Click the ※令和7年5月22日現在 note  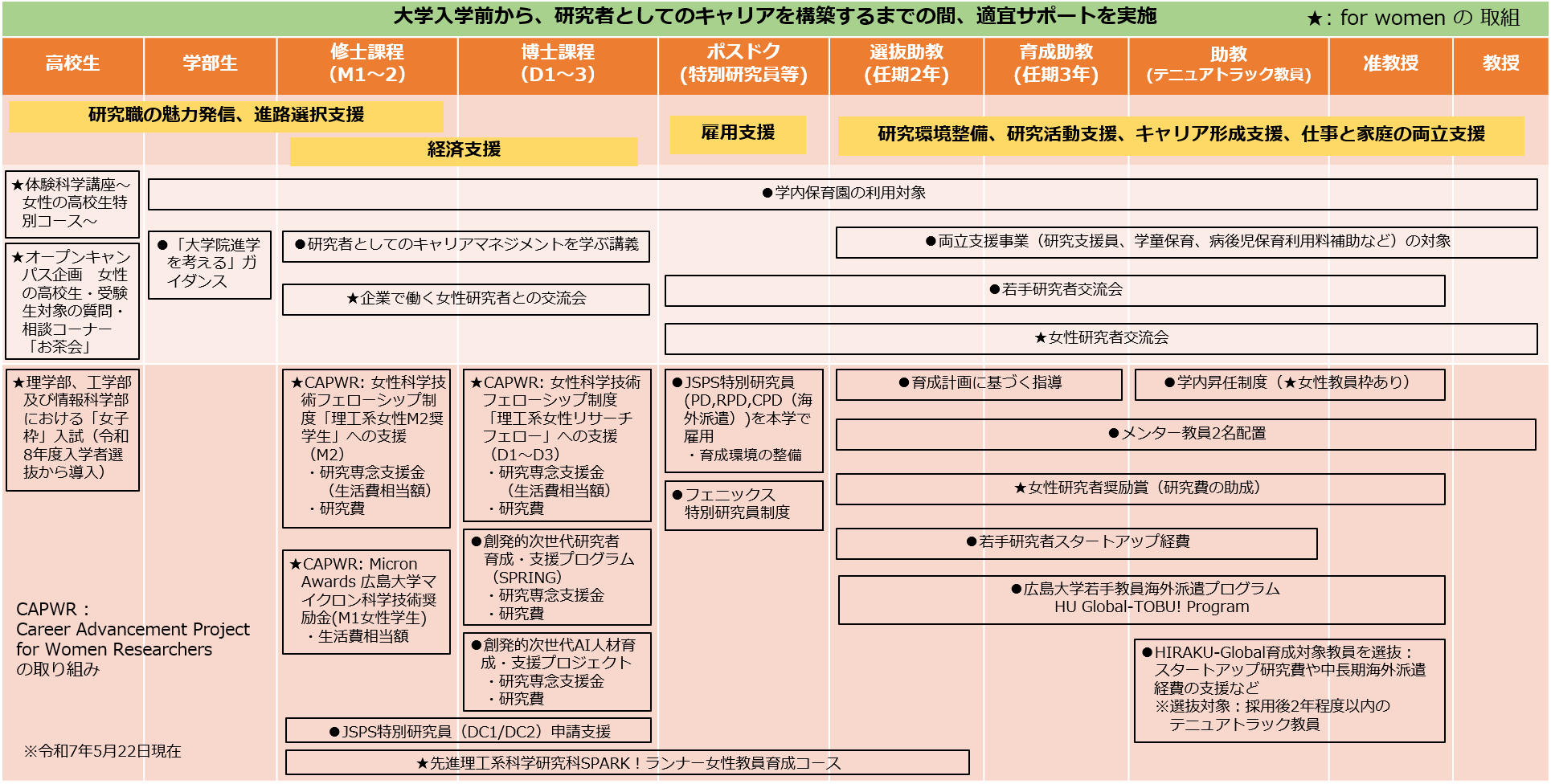102,752
